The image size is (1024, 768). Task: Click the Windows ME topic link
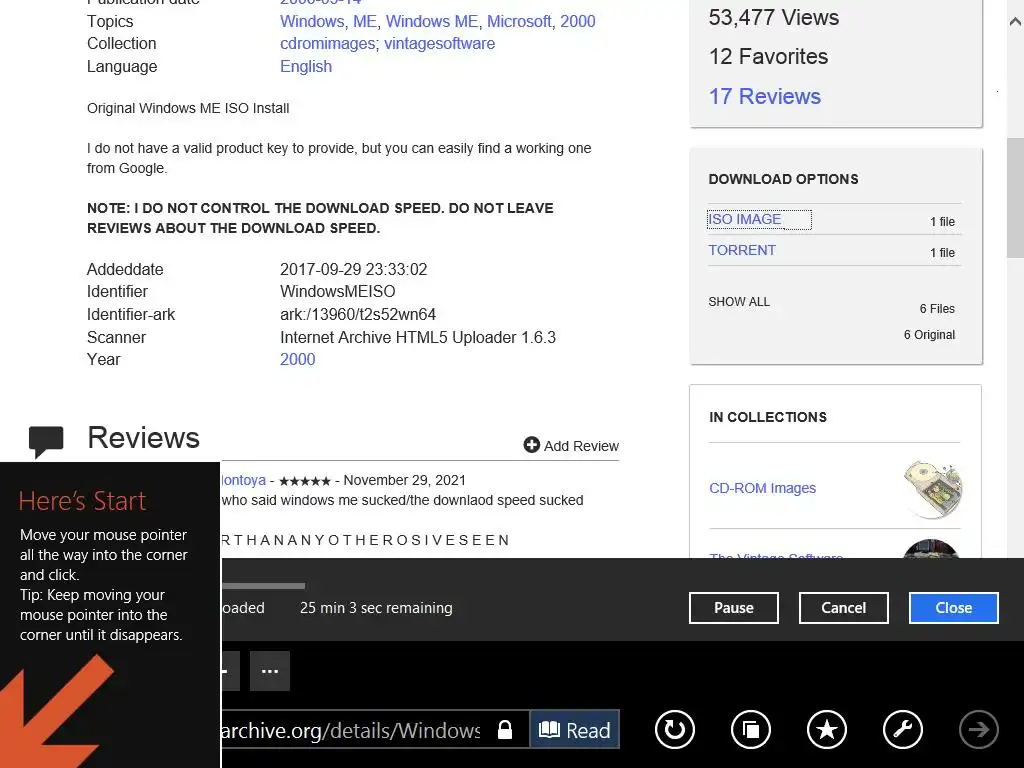[432, 22]
